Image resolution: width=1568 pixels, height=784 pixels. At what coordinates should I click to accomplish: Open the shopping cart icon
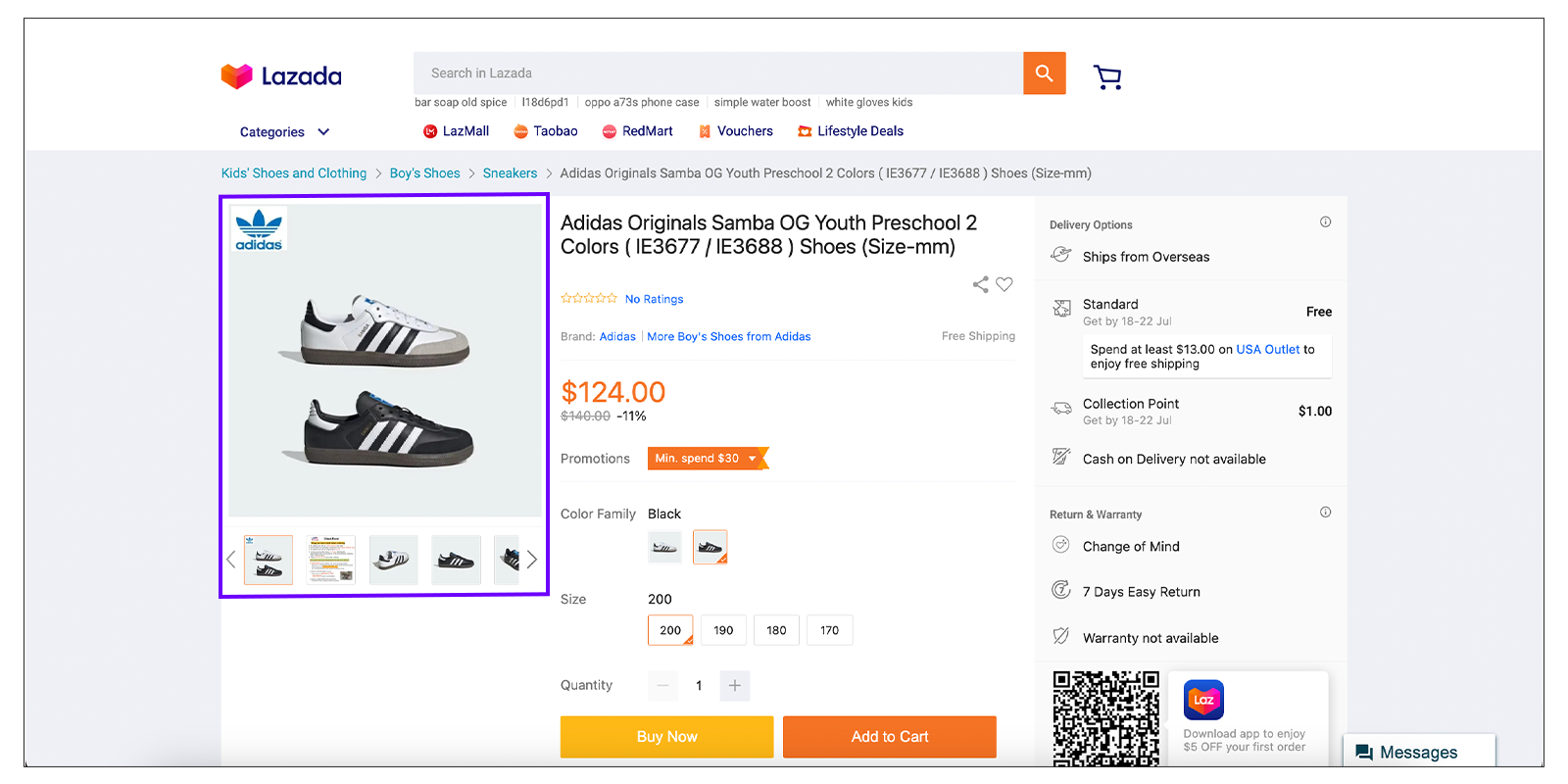(x=1107, y=75)
